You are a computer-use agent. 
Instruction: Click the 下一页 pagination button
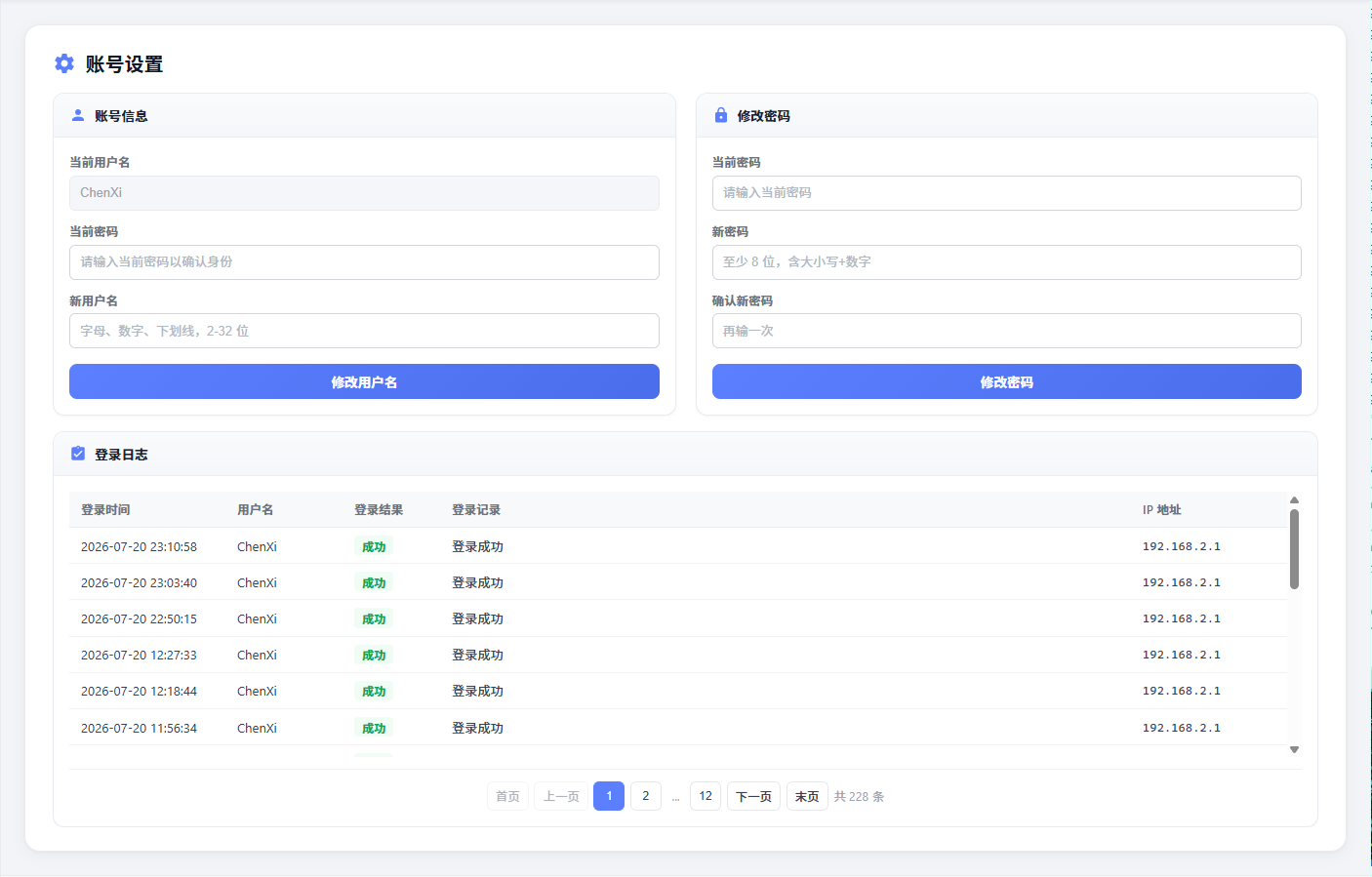(753, 796)
